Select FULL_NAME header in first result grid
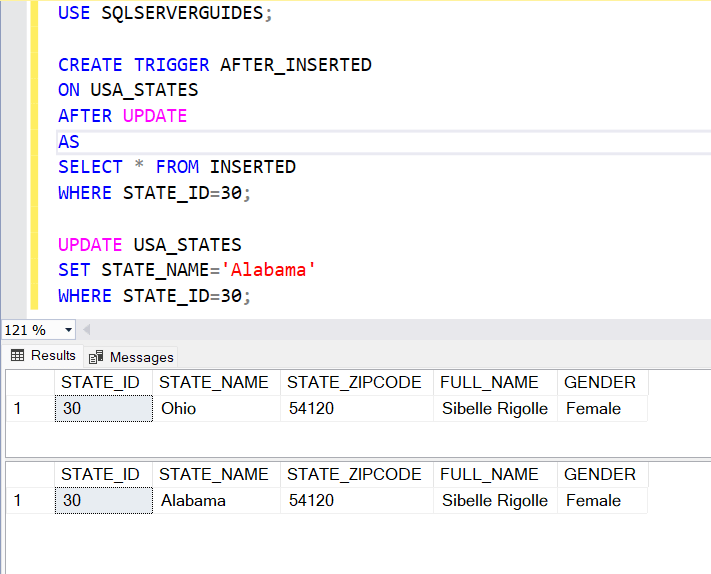The image size is (711, 574). (x=495, y=382)
